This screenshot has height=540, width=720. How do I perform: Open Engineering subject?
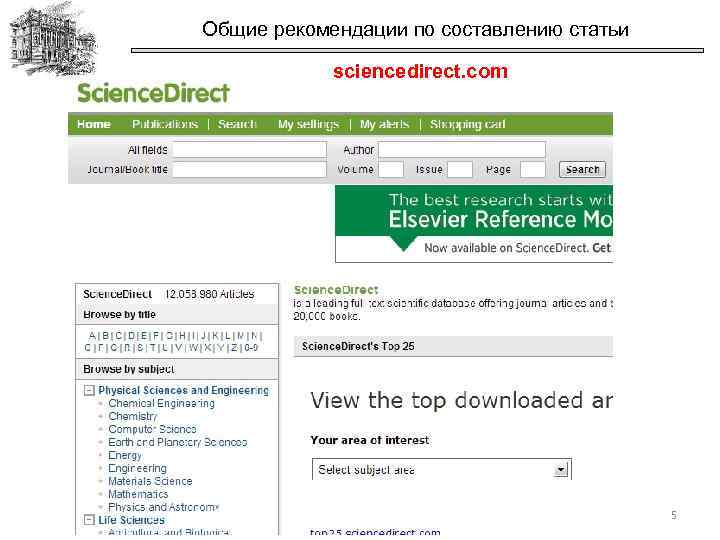pos(137,468)
